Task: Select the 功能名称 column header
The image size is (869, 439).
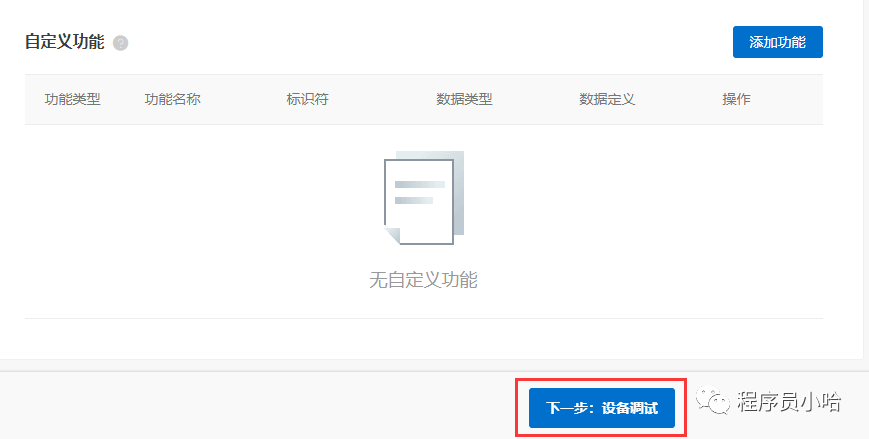Action: 173,100
